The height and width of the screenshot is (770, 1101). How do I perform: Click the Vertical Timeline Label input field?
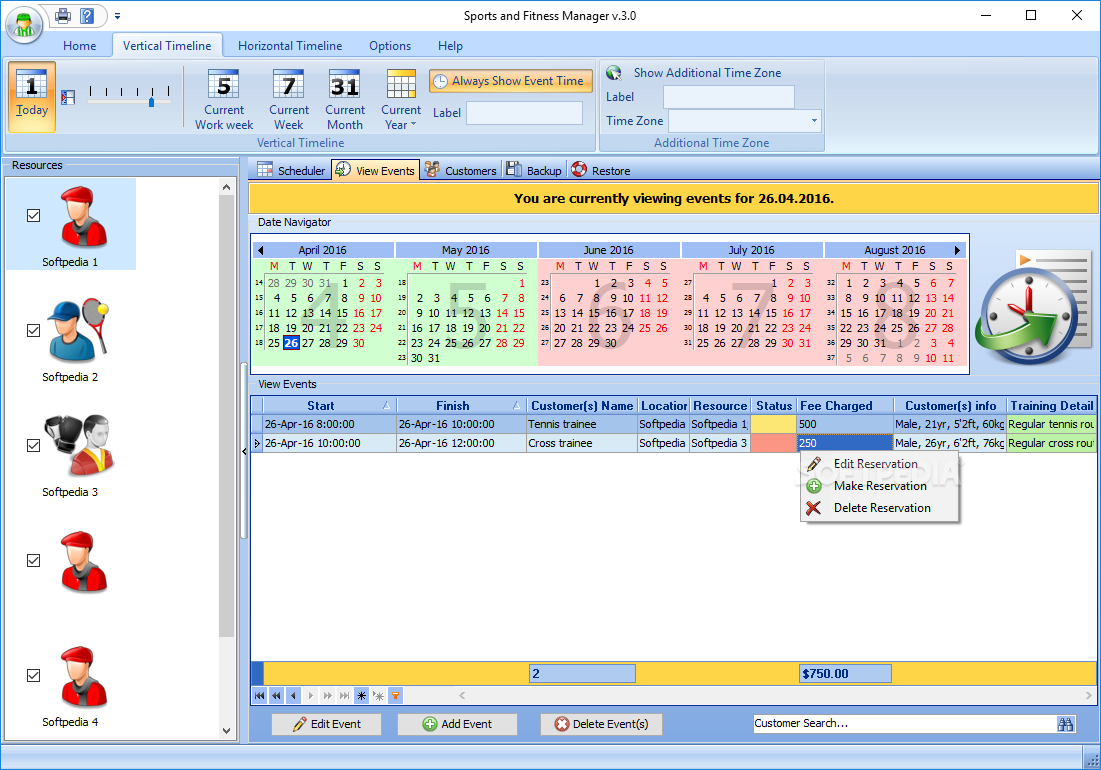(525, 113)
